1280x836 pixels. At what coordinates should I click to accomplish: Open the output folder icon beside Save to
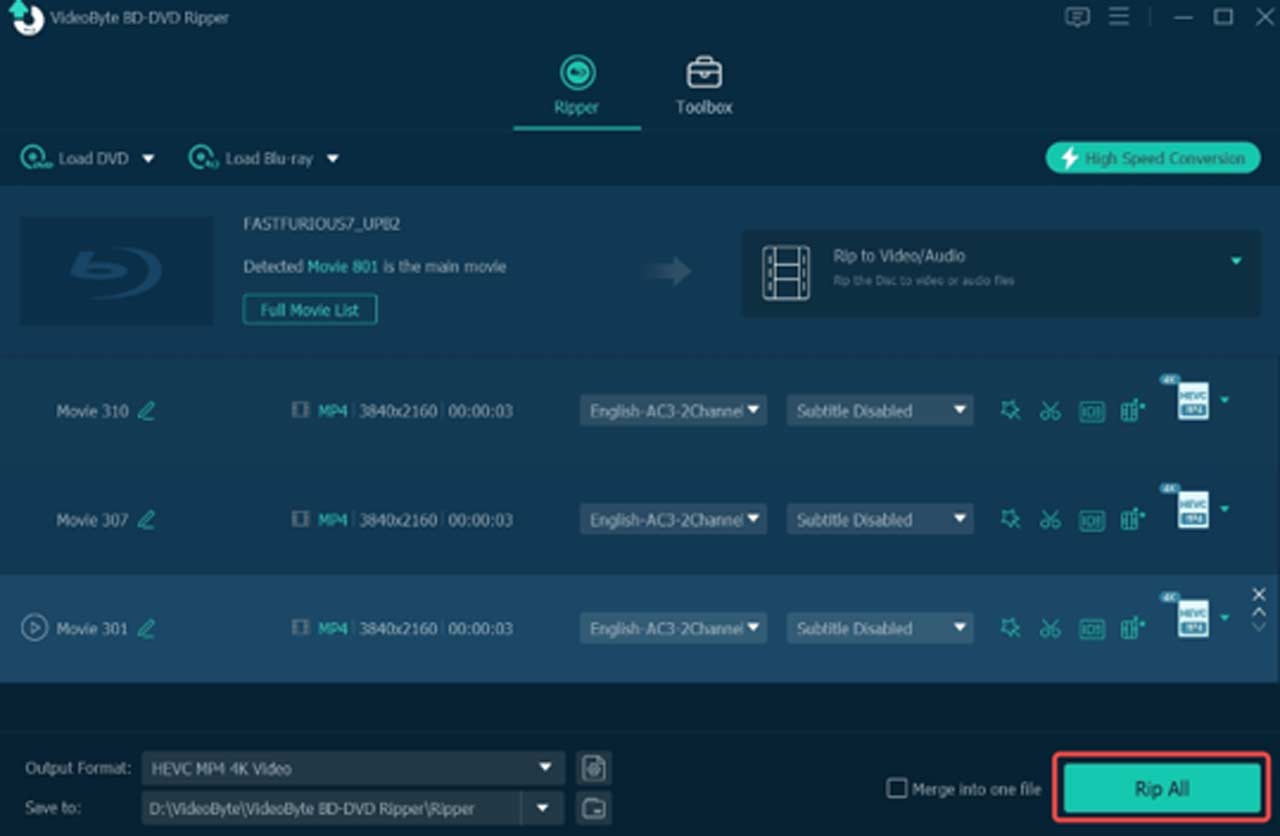point(594,808)
